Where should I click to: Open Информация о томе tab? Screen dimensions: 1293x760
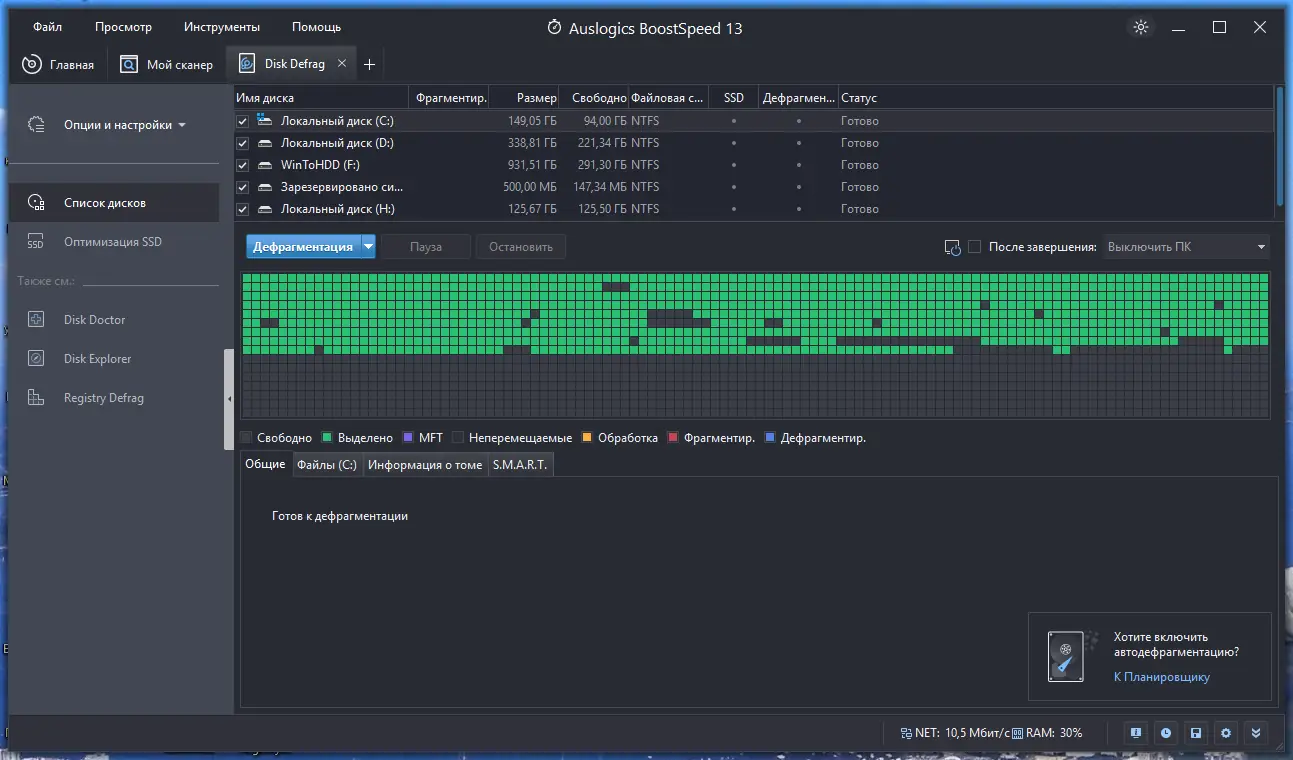tap(425, 465)
